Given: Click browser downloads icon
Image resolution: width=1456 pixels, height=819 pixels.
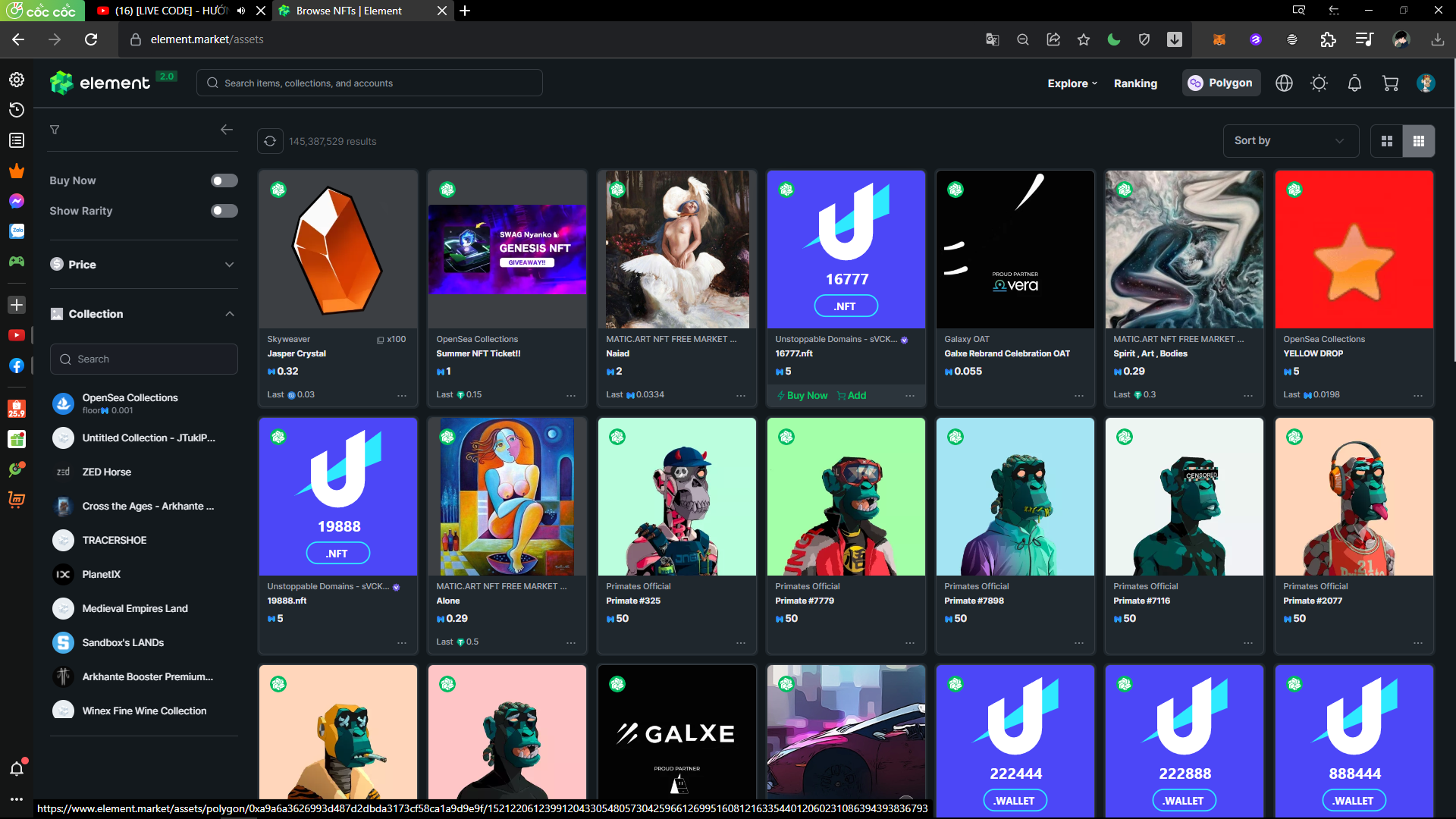Looking at the screenshot, I should (1437, 39).
